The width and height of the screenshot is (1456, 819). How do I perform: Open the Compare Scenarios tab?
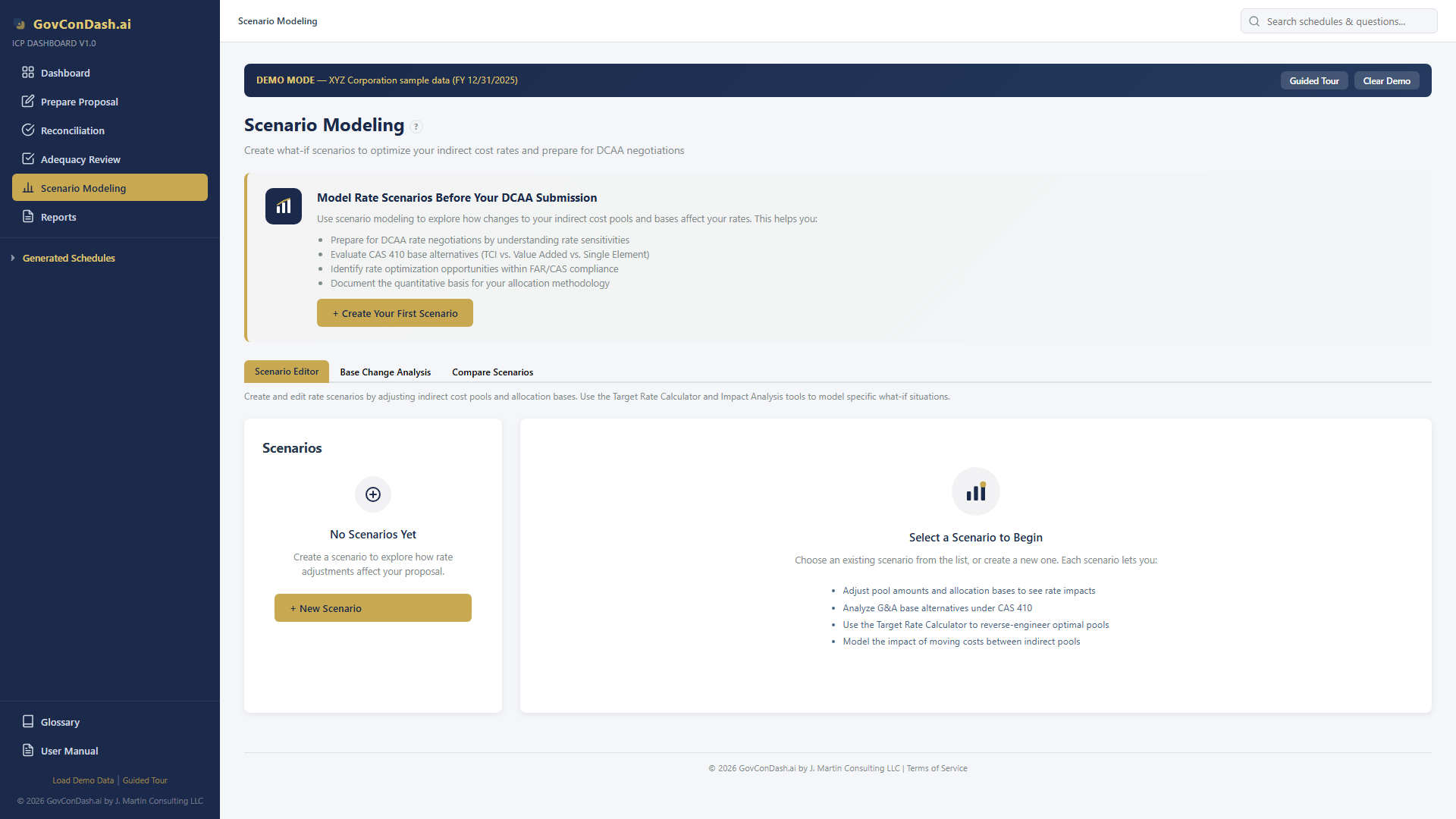click(x=492, y=372)
